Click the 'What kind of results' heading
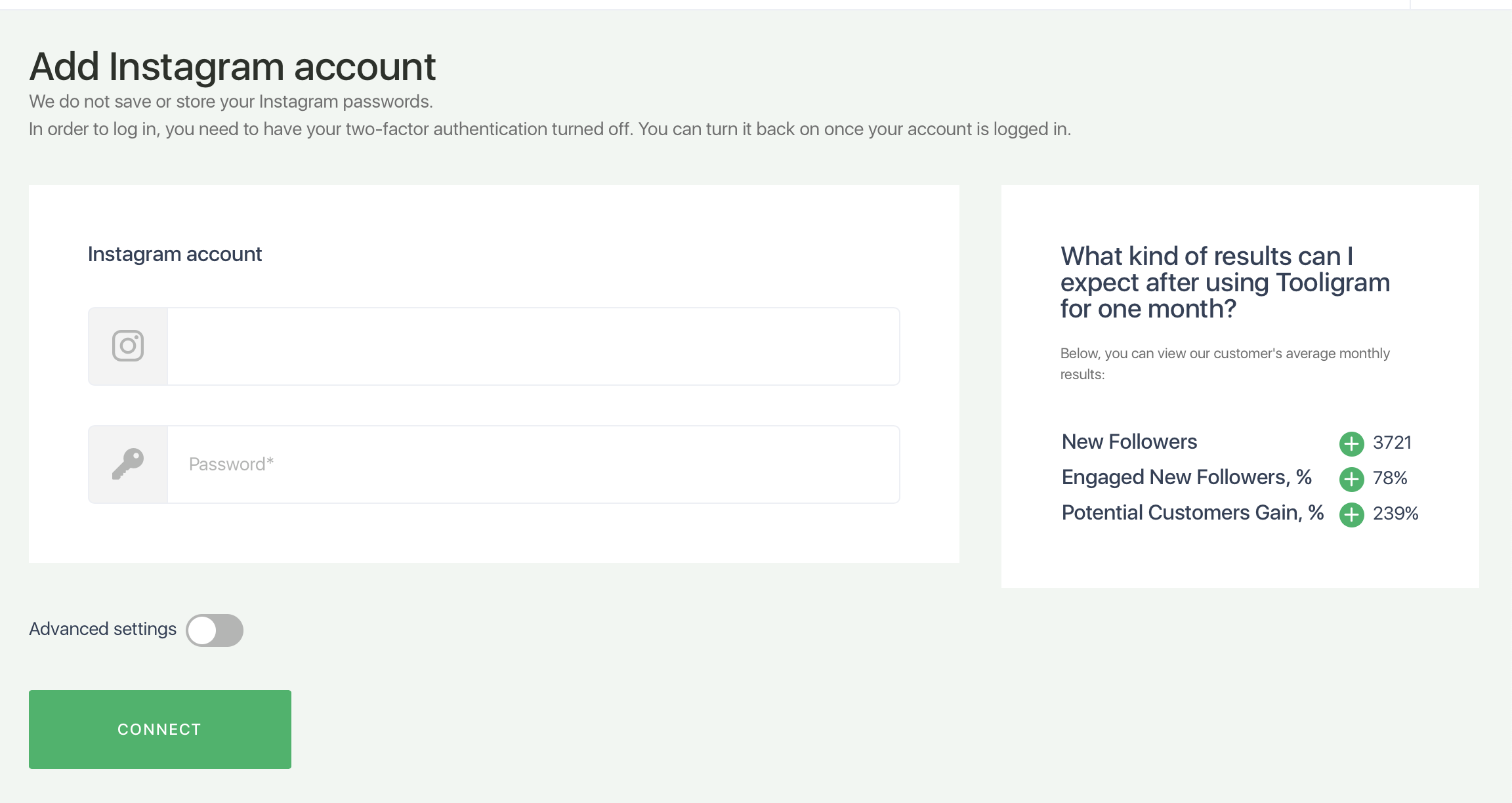Screen dimensions: 1512x803 tap(1225, 282)
